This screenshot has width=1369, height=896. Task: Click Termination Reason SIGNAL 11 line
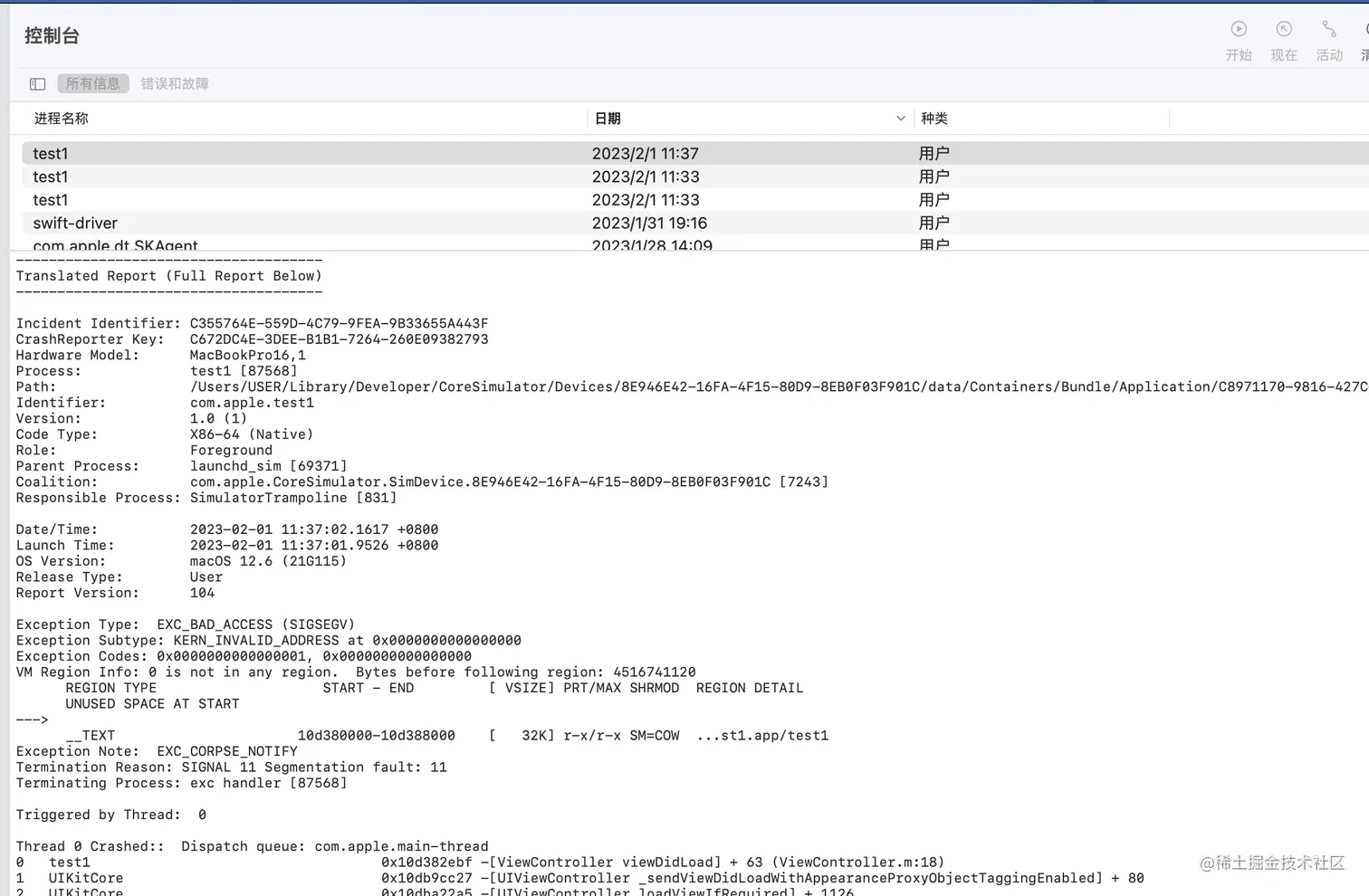pyautogui.click(x=232, y=767)
